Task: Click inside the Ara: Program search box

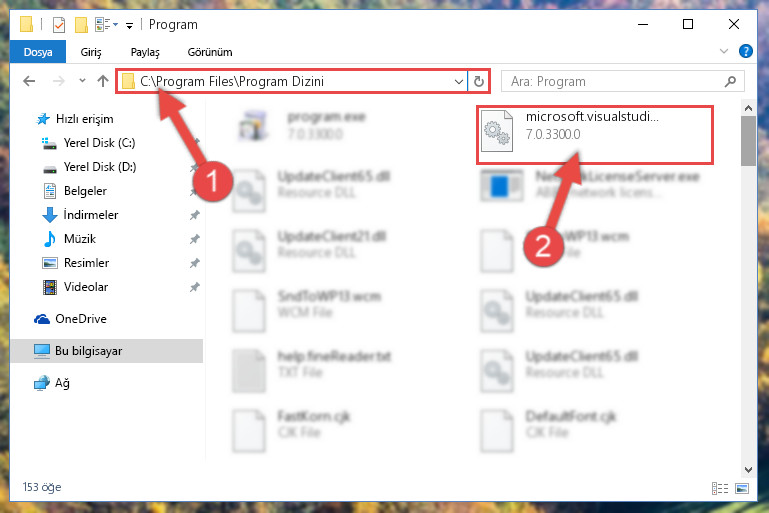Action: click(x=614, y=81)
